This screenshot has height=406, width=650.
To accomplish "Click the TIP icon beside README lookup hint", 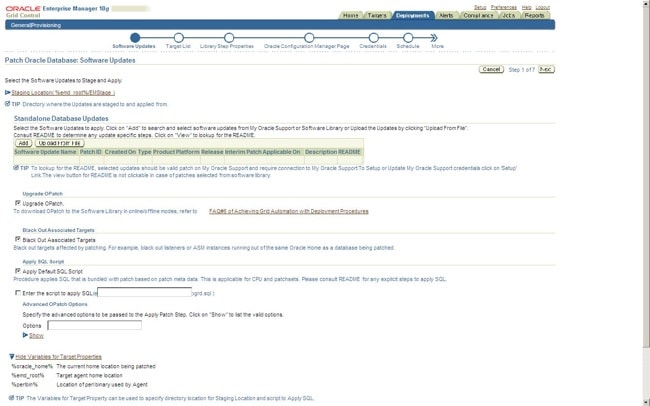I will click(x=16, y=168).
